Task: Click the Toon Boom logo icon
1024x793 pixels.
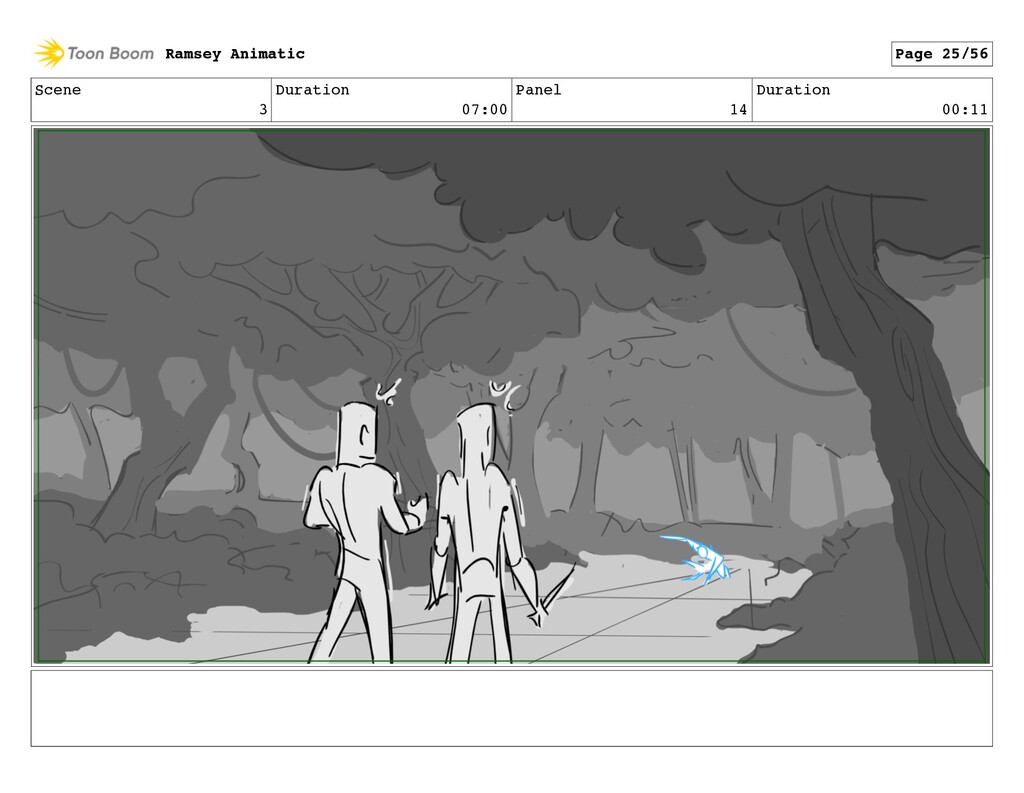Action: (50, 53)
